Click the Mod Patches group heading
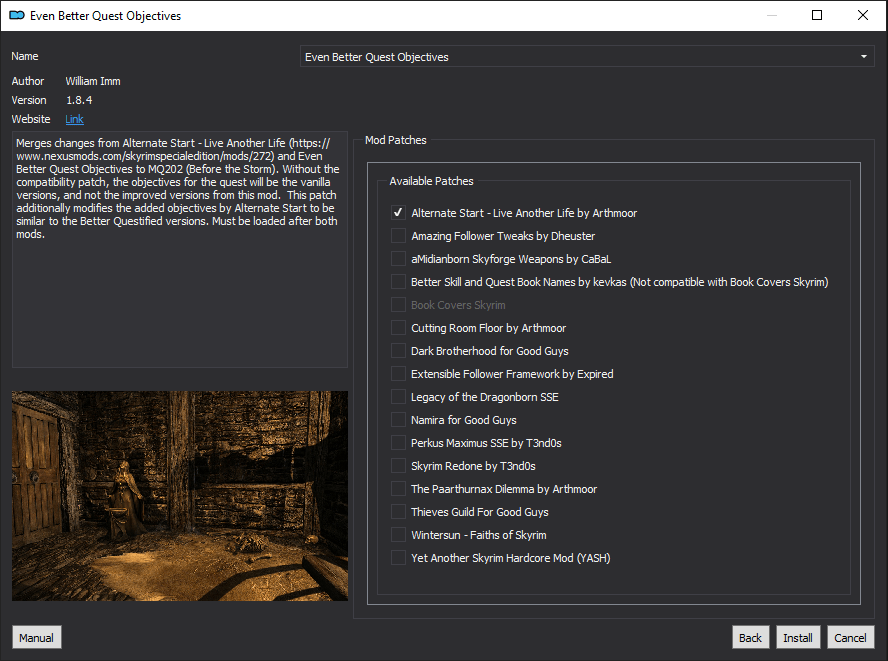The height and width of the screenshot is (661, 888). (395, 140)
